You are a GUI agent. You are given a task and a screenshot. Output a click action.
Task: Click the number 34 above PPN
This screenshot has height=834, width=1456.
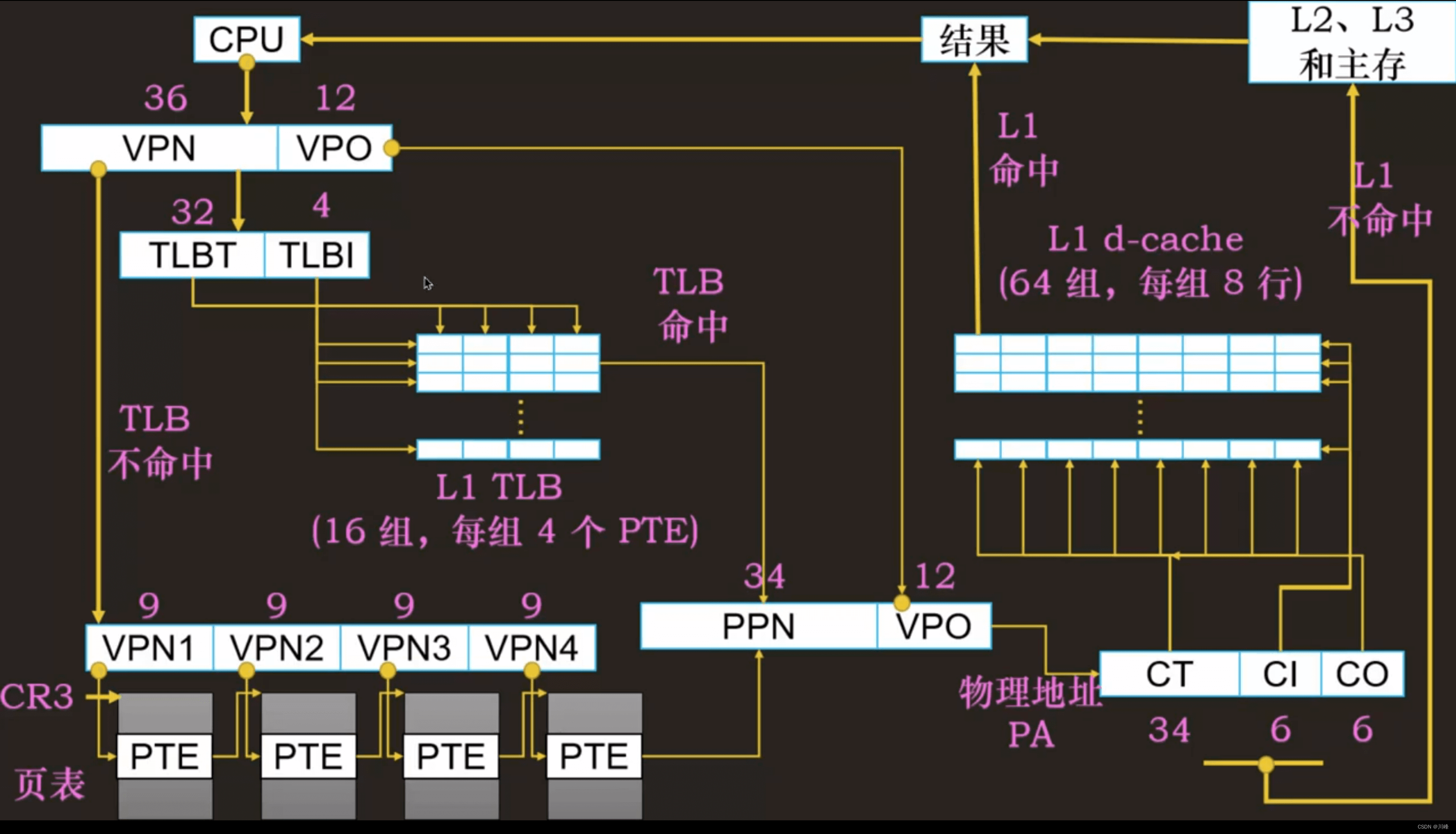pyautogui.click(x=764, y=576)
